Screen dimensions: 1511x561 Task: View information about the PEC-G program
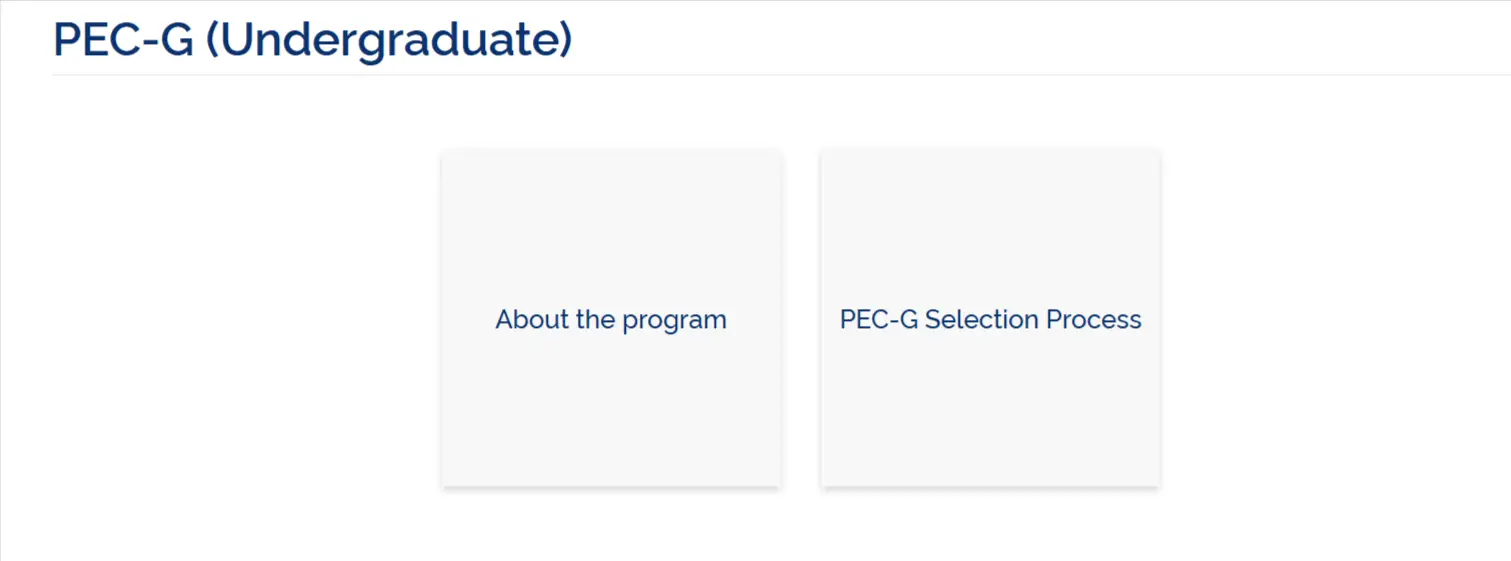point(611,319)
